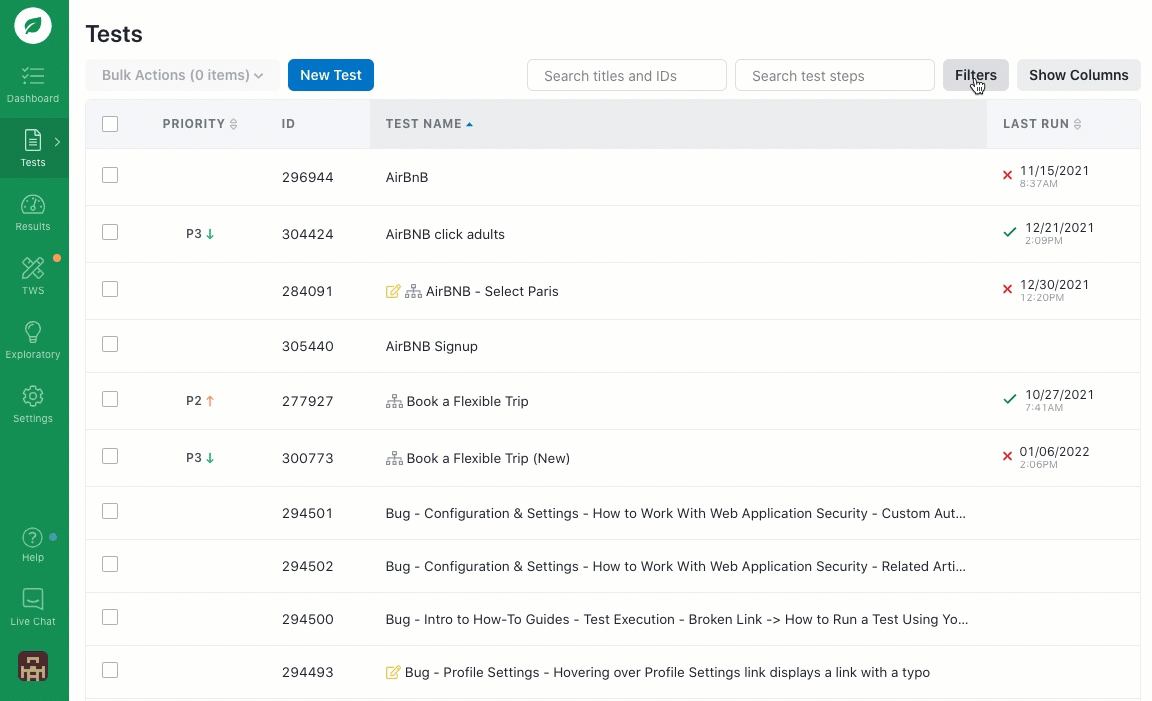Check the box for test 277927
1152x701 pixels.
coord(110,399)
